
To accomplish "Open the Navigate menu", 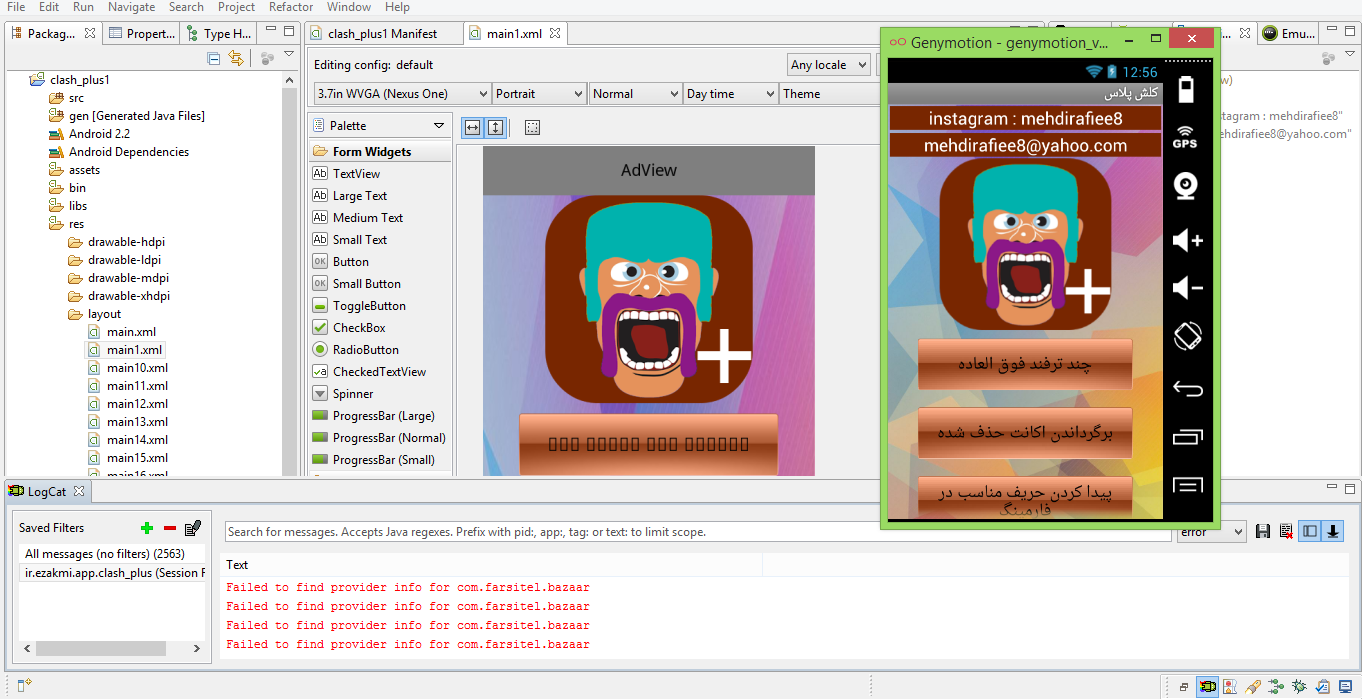I will click(131, 7).
